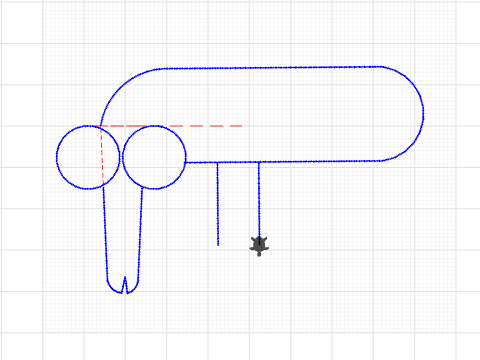Image resolution: width=480 pixels, height=360 pixels.
Task: Click the bottom straight edge of the body
Action: [283, 162]
